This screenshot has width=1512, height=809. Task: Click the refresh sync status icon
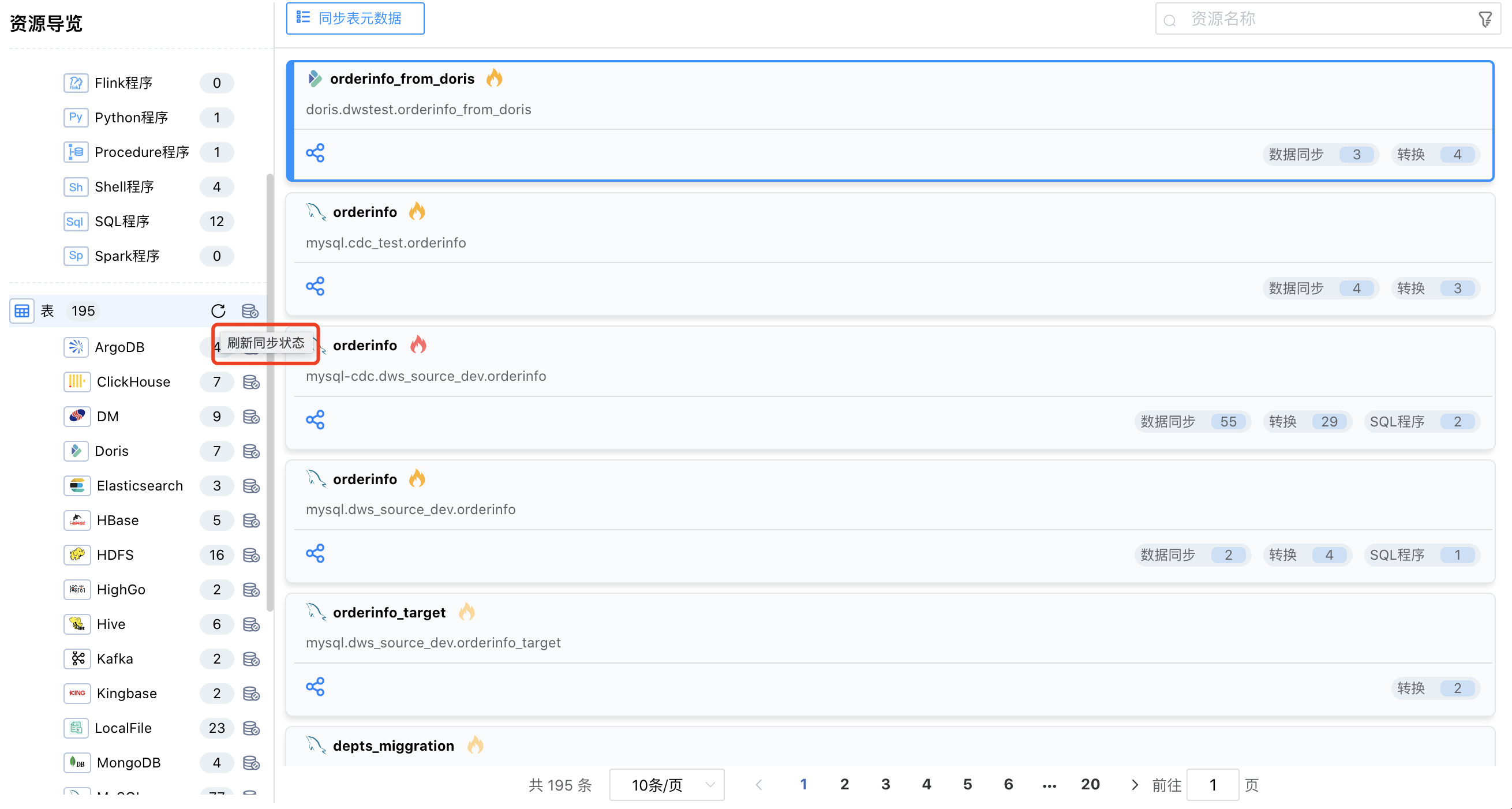coord(218,310)
